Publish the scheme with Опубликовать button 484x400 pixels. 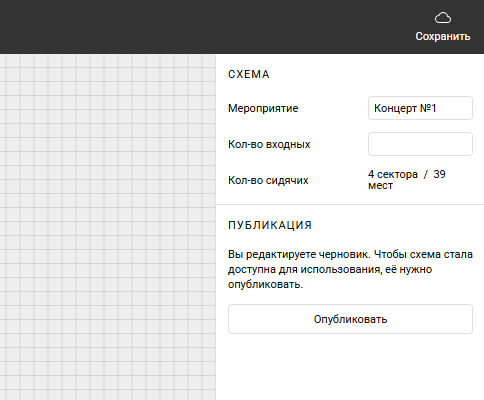350,319
